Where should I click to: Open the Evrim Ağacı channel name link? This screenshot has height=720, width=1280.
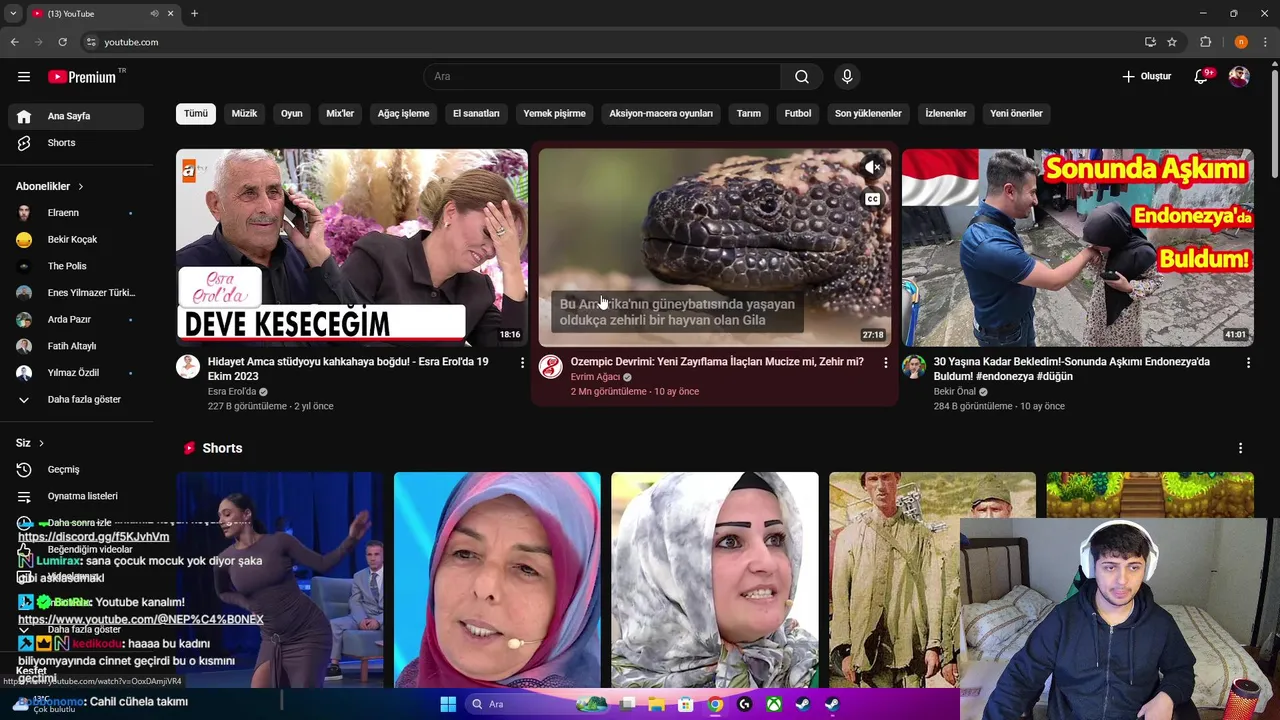(595, 377)
